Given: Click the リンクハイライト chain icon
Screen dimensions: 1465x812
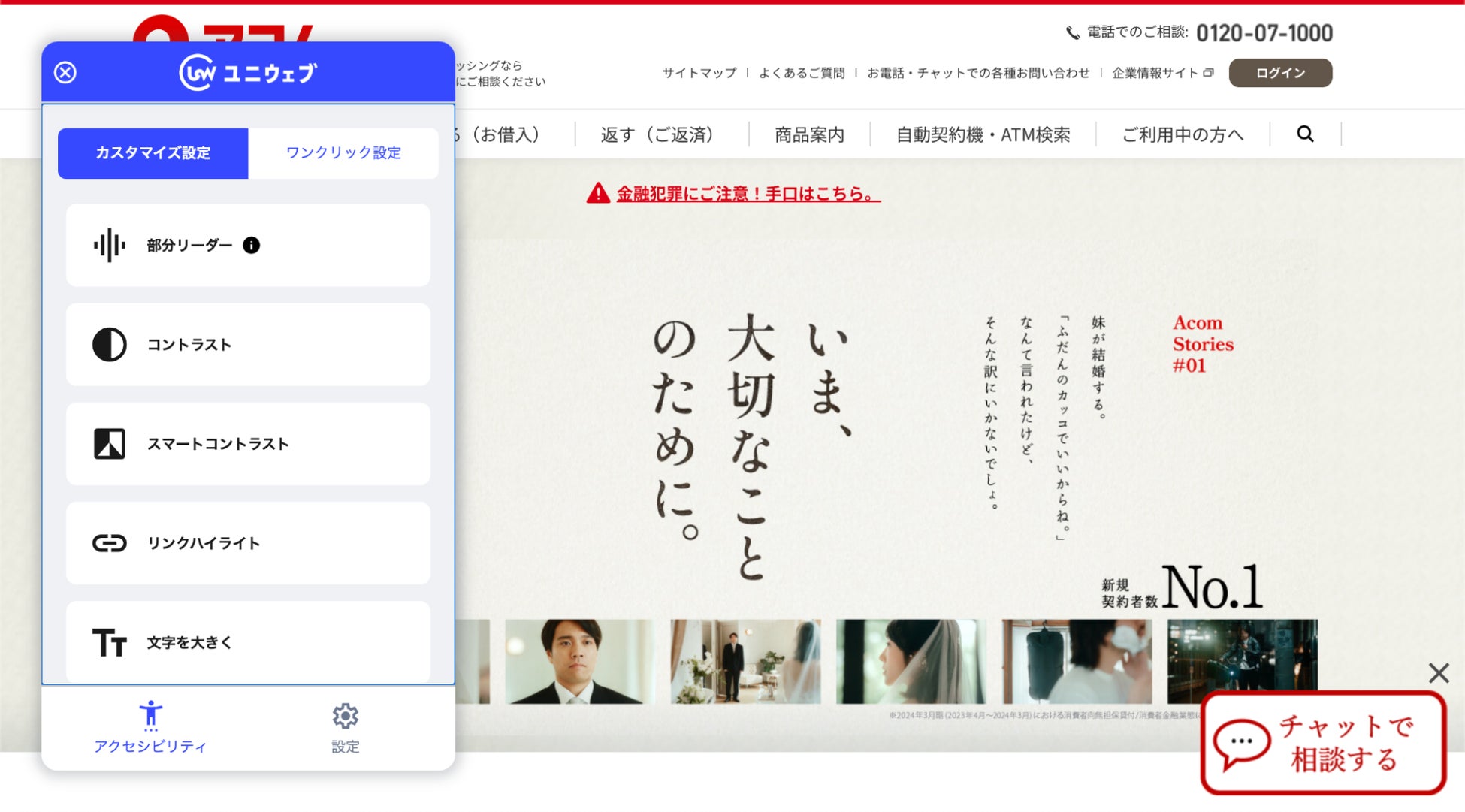Looking at the screenshot, I should point(110,543).
